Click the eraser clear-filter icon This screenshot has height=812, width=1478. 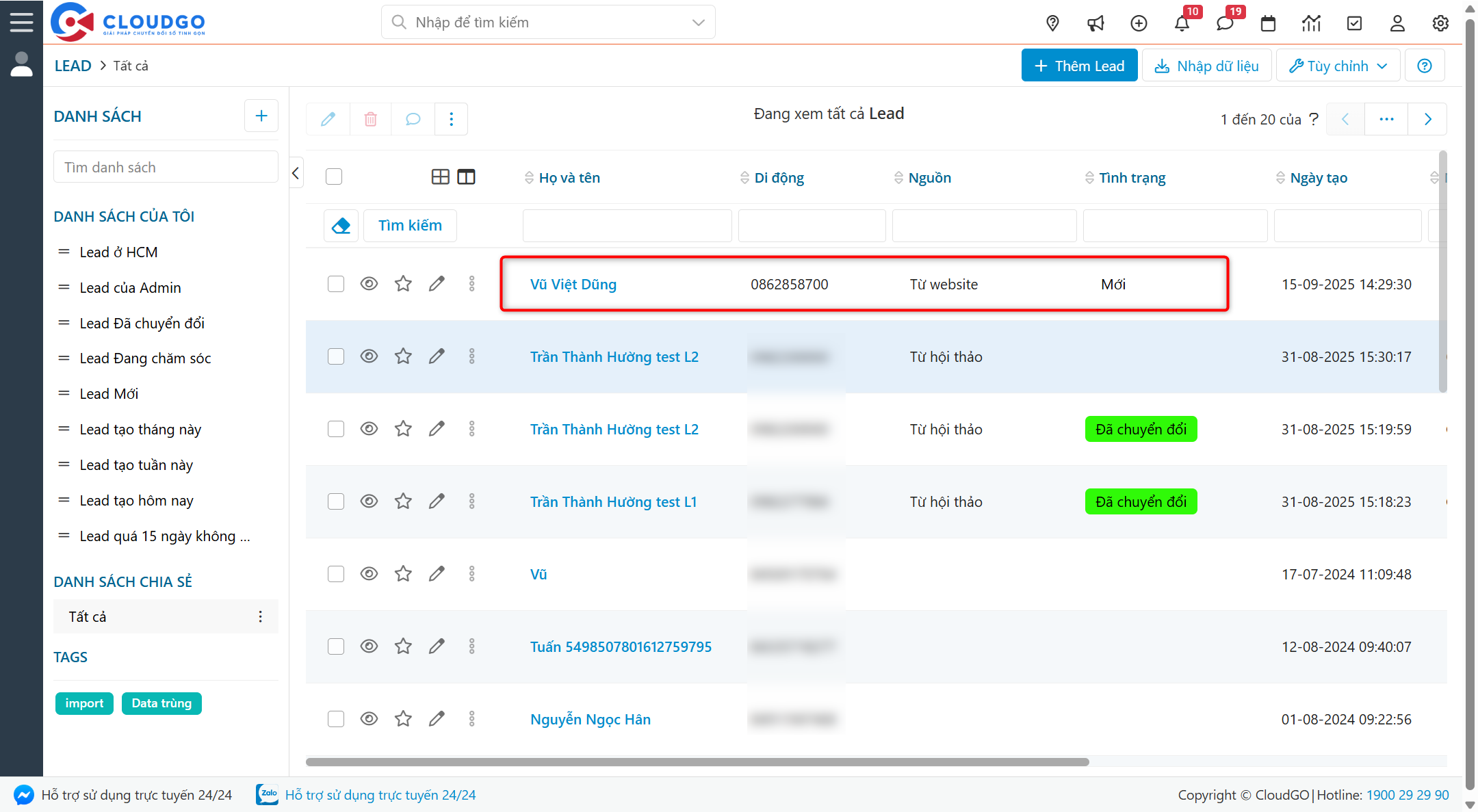click(341, 225)
